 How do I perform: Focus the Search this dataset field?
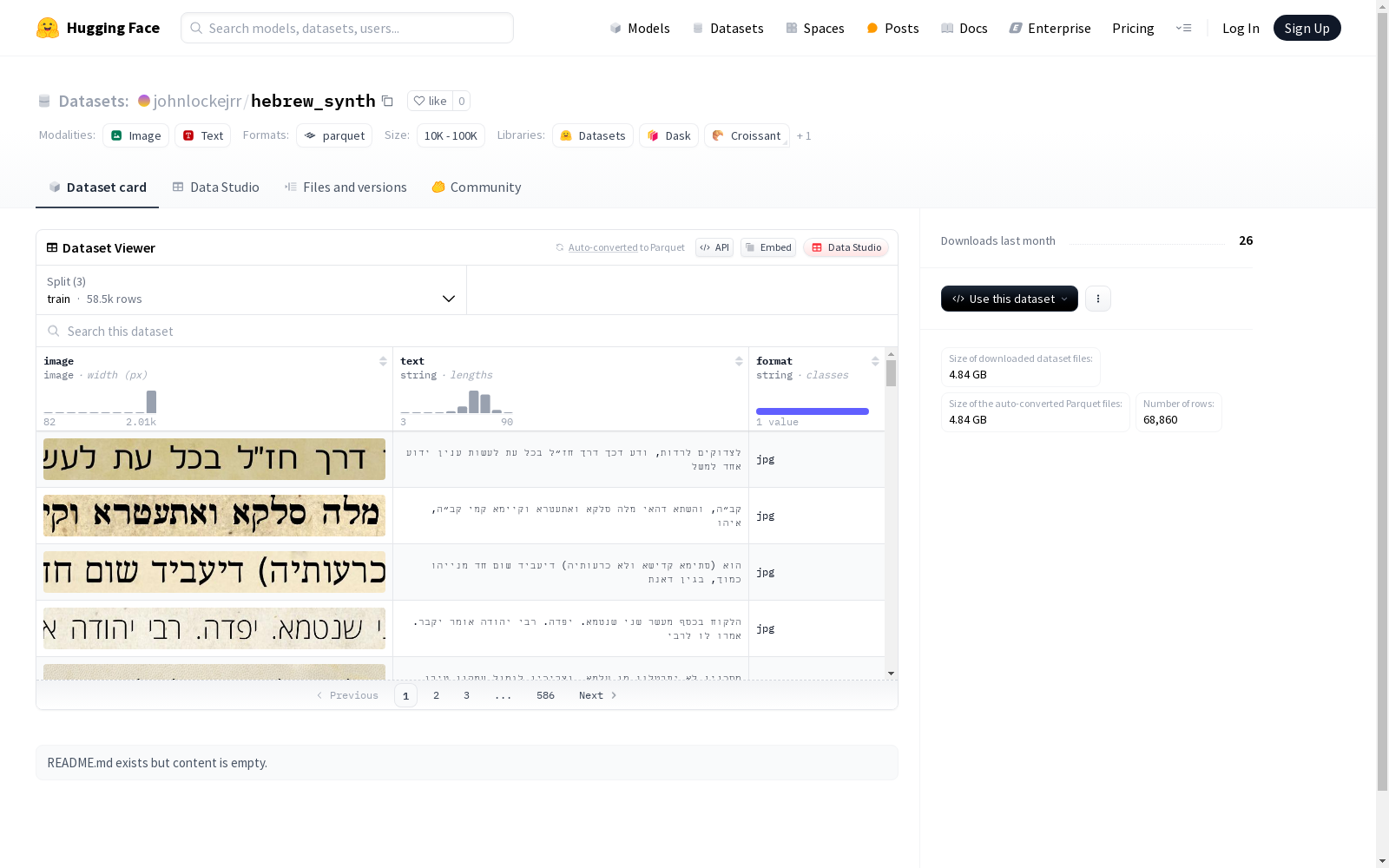467,331
